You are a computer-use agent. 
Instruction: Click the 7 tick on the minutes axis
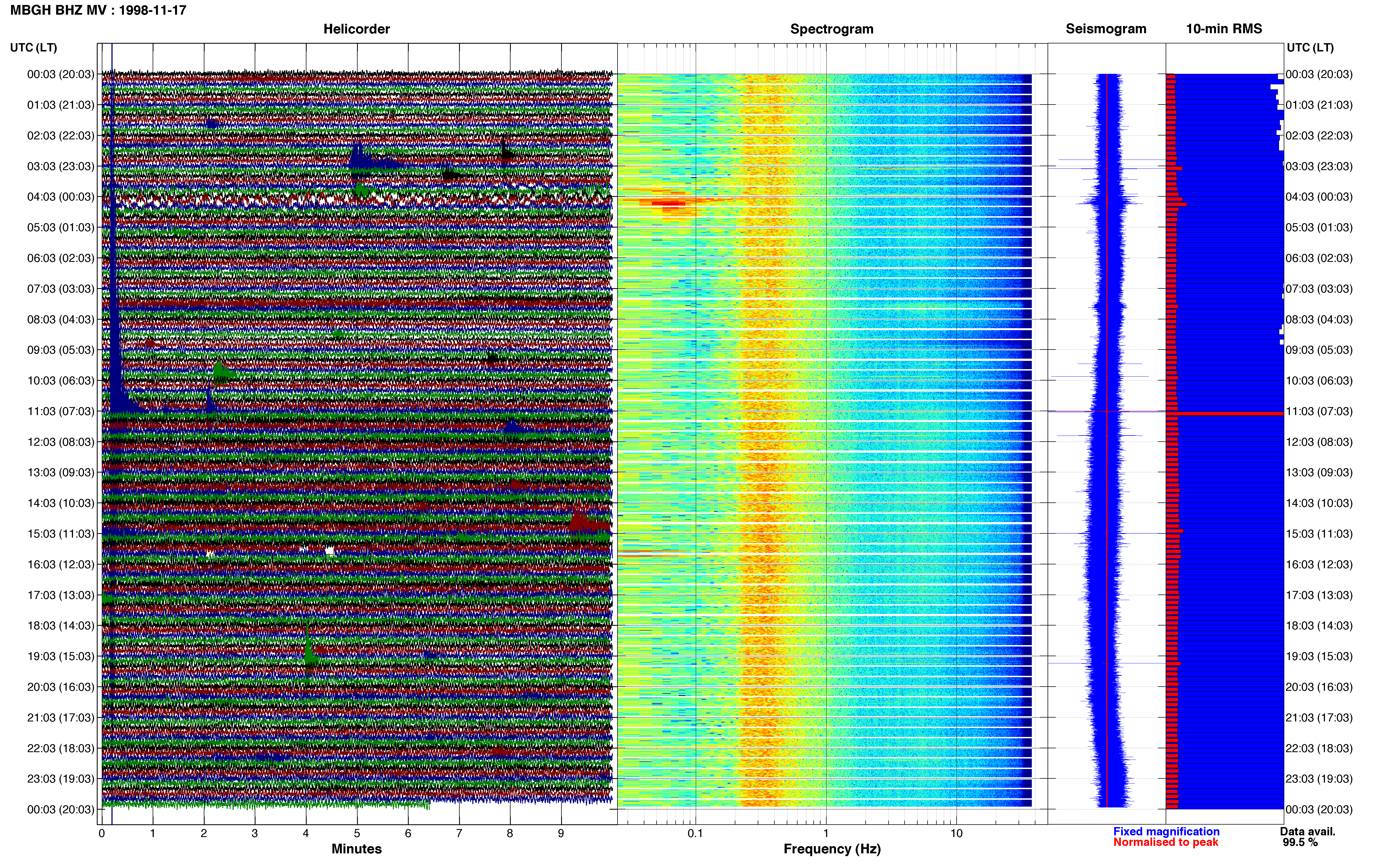pyautogui.click(x=459, y=833)
